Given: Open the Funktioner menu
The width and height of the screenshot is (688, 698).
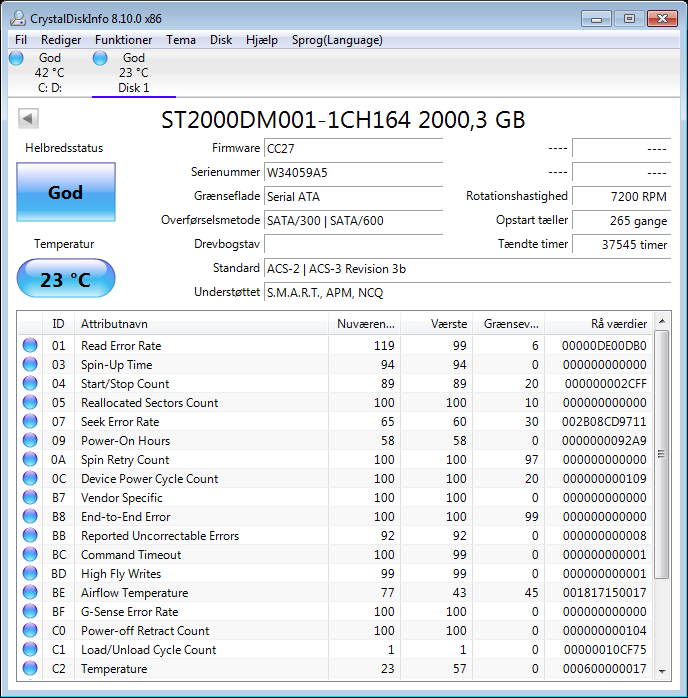Looking at the screenshot, I should click(x=123, y=40).
